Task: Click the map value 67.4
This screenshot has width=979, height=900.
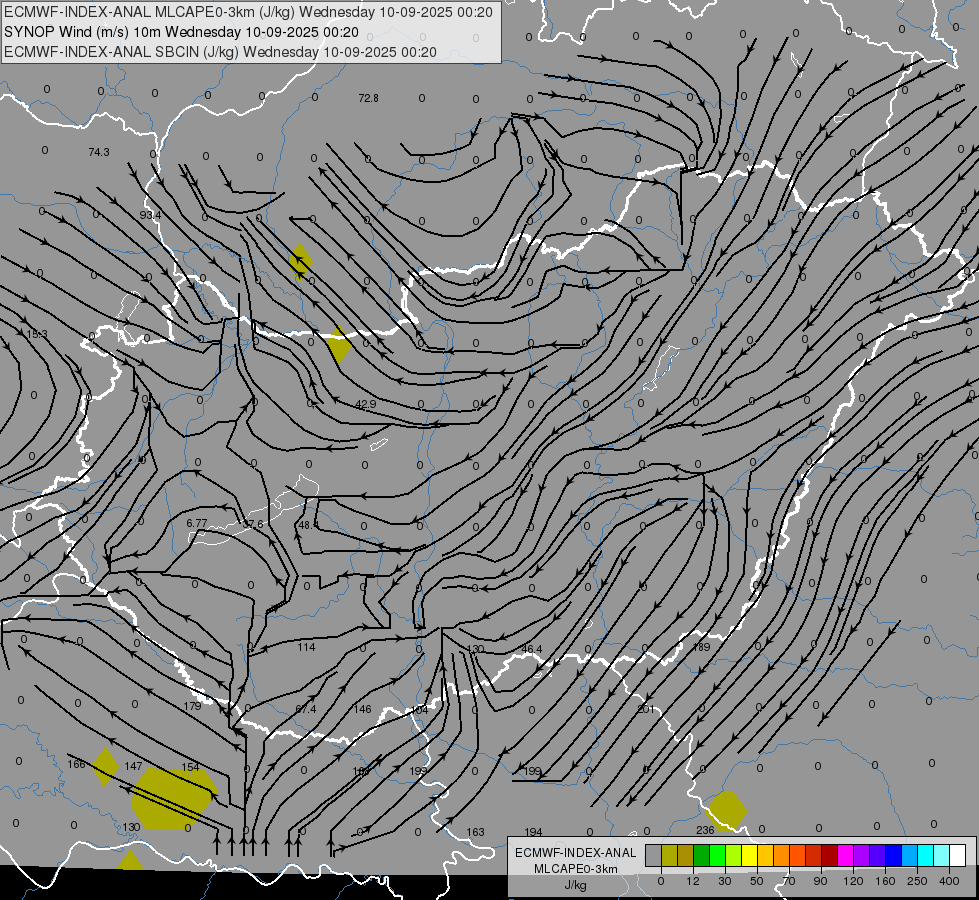Action: point(306,710)
